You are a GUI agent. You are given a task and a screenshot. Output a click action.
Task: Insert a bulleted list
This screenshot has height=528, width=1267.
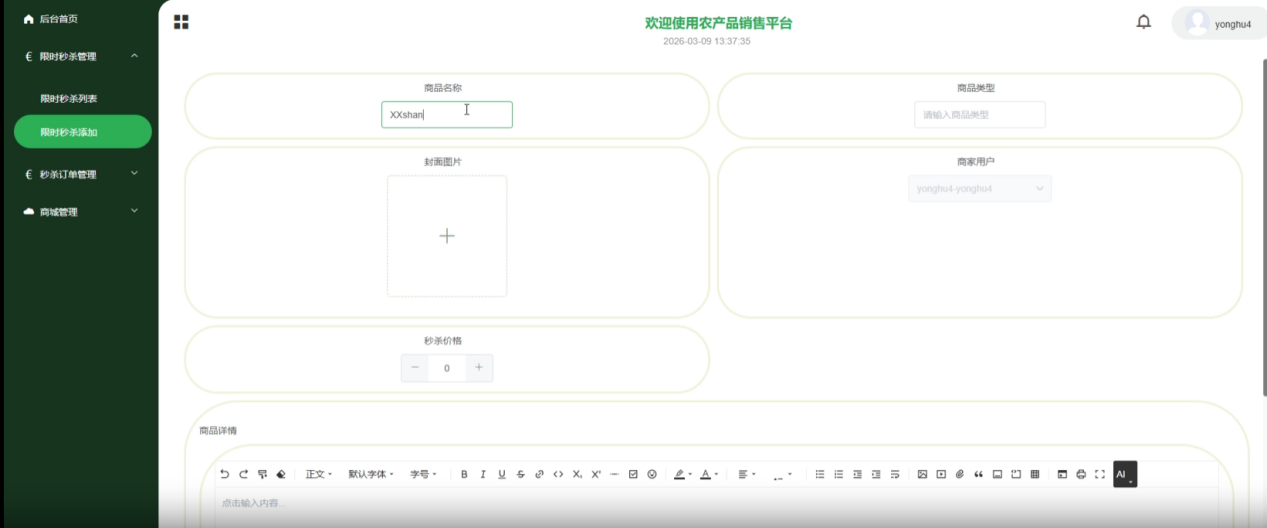pos(820,474)
